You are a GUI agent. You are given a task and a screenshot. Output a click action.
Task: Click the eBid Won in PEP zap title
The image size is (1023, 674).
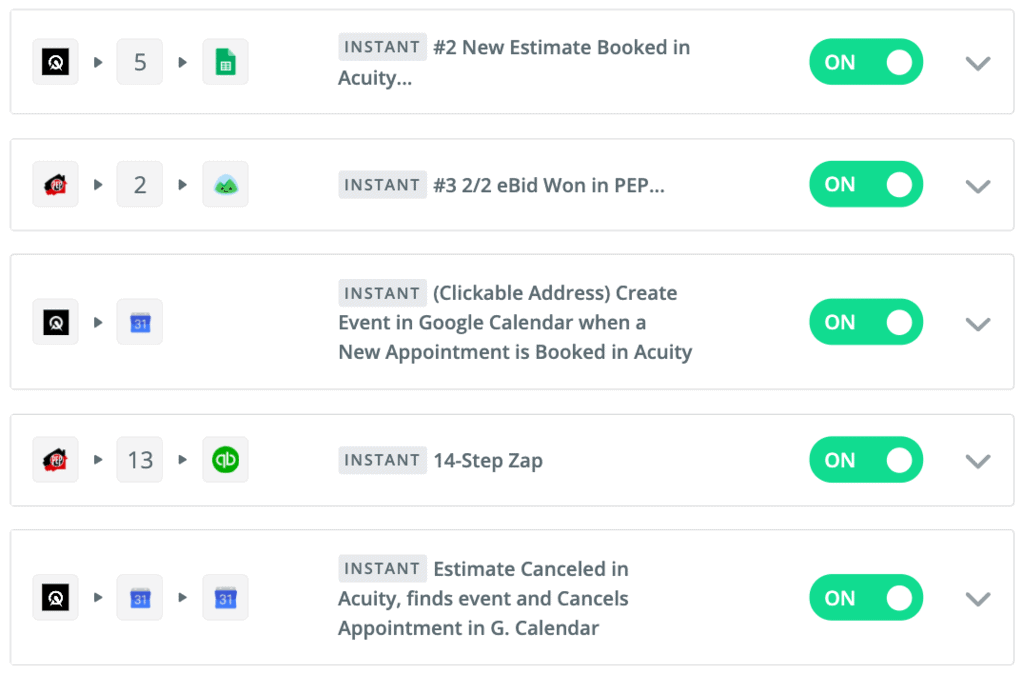pyautogui.click(x=550, y=184)
